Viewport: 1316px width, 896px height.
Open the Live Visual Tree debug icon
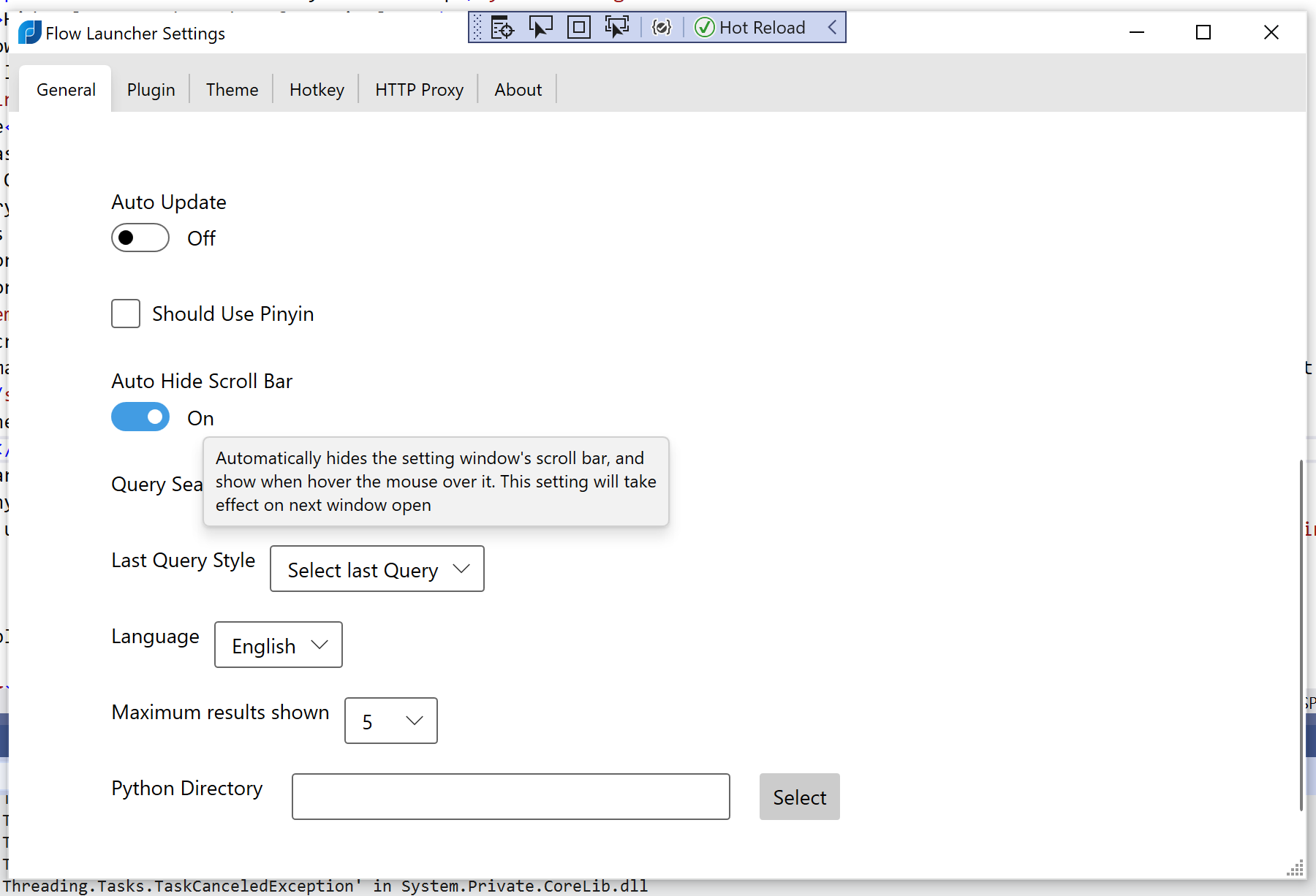[x=502, y=28]
